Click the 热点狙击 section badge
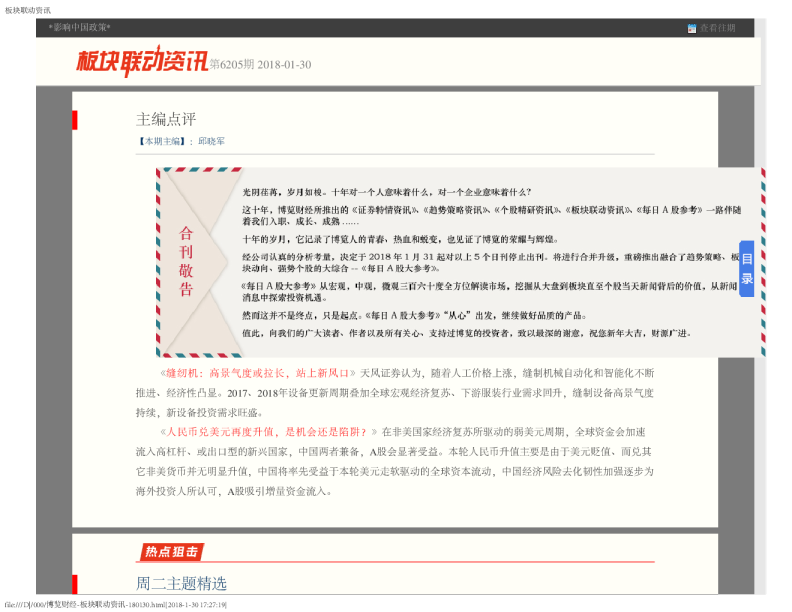 [x=171, y=551]
